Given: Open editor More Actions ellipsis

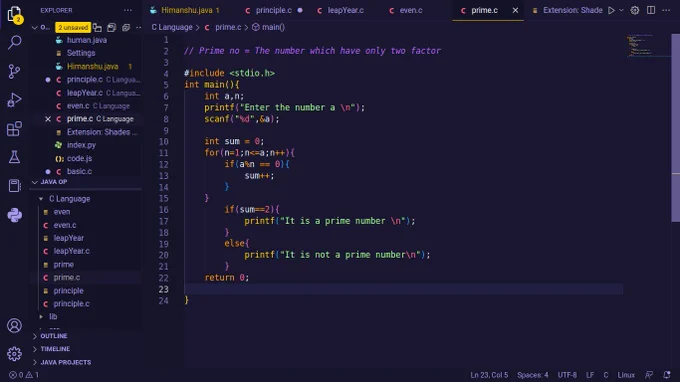Looking at the screenshot, I should tap(666, 10).
